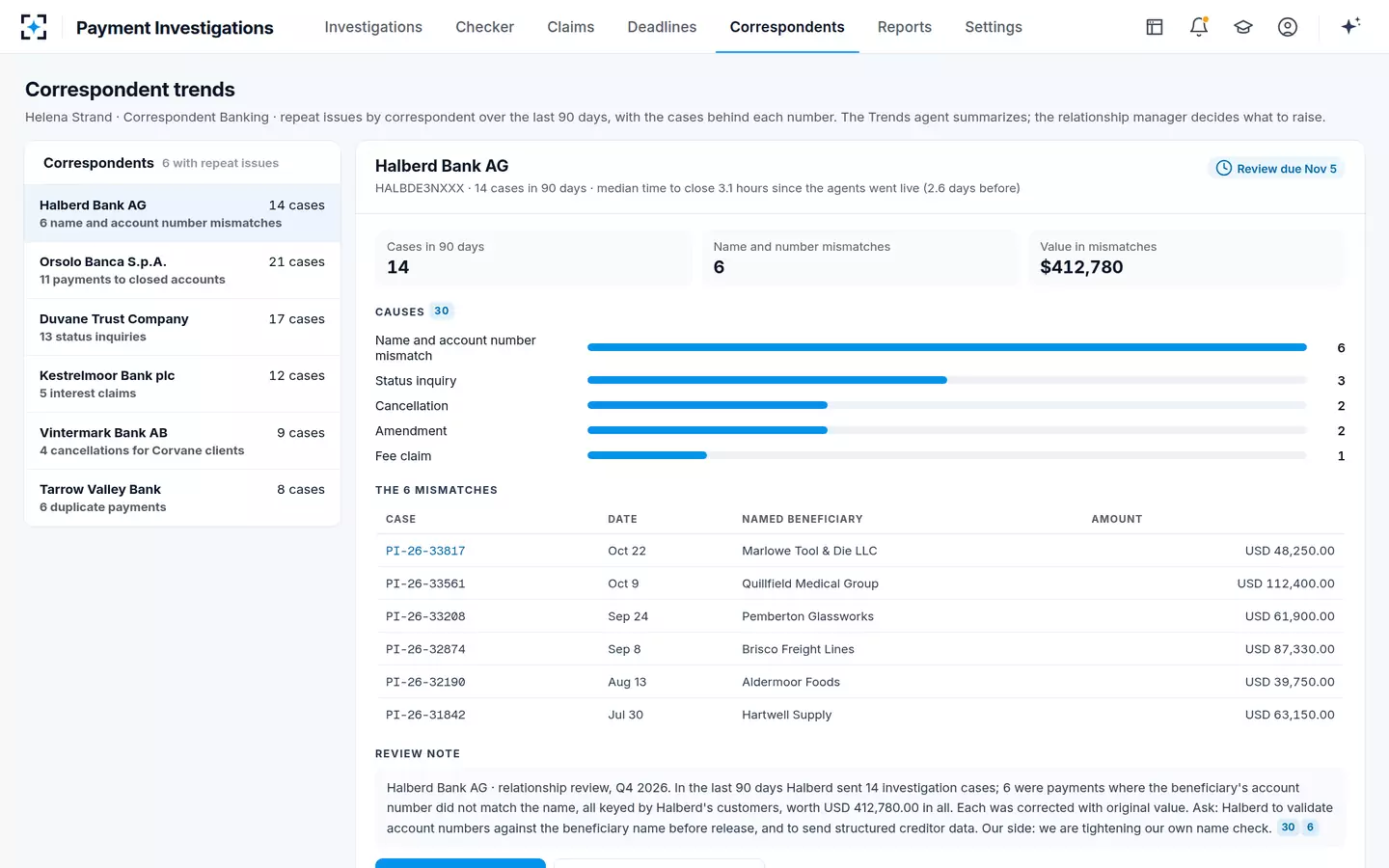The height and width of the screenshot is (868, 1389).
Task: Open the user profile icon
Action: 1288,27
